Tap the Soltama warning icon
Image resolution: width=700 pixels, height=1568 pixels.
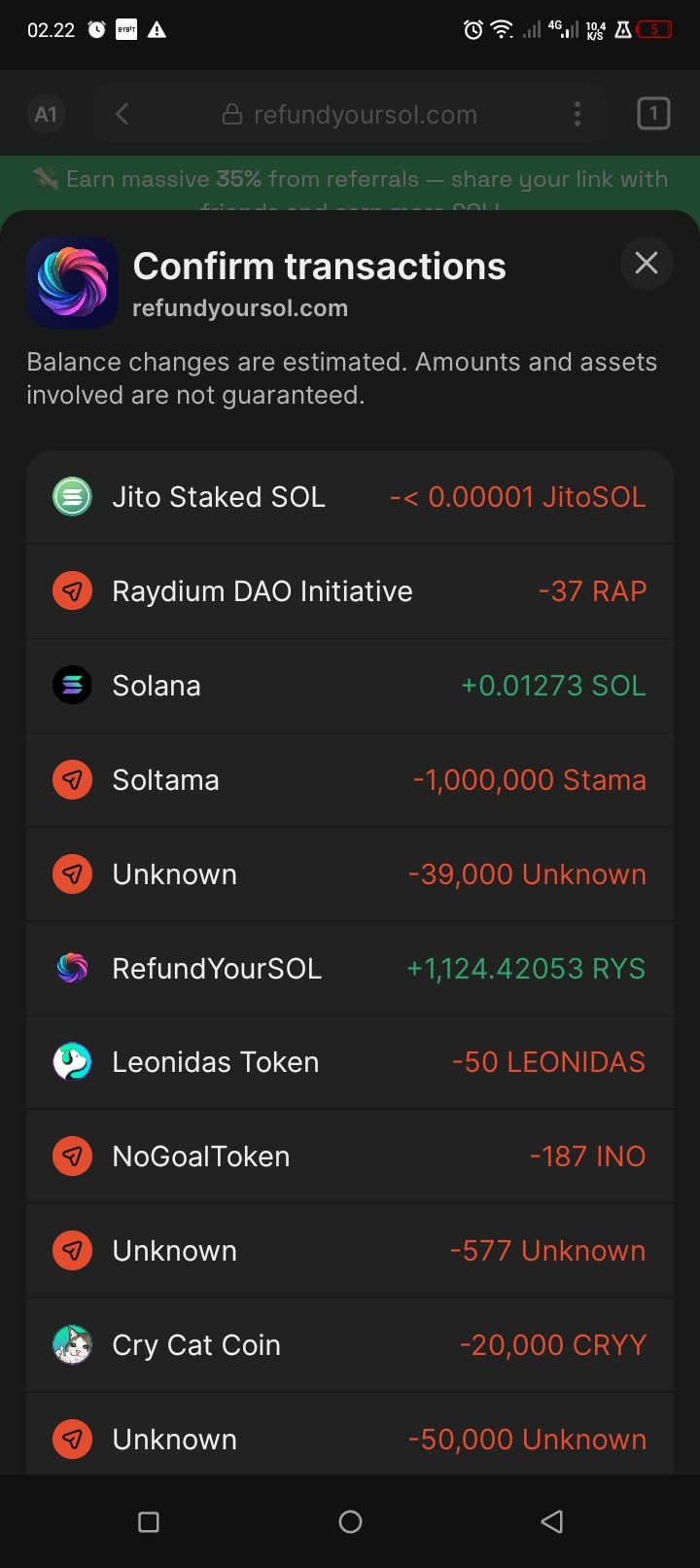click(72, 780)
